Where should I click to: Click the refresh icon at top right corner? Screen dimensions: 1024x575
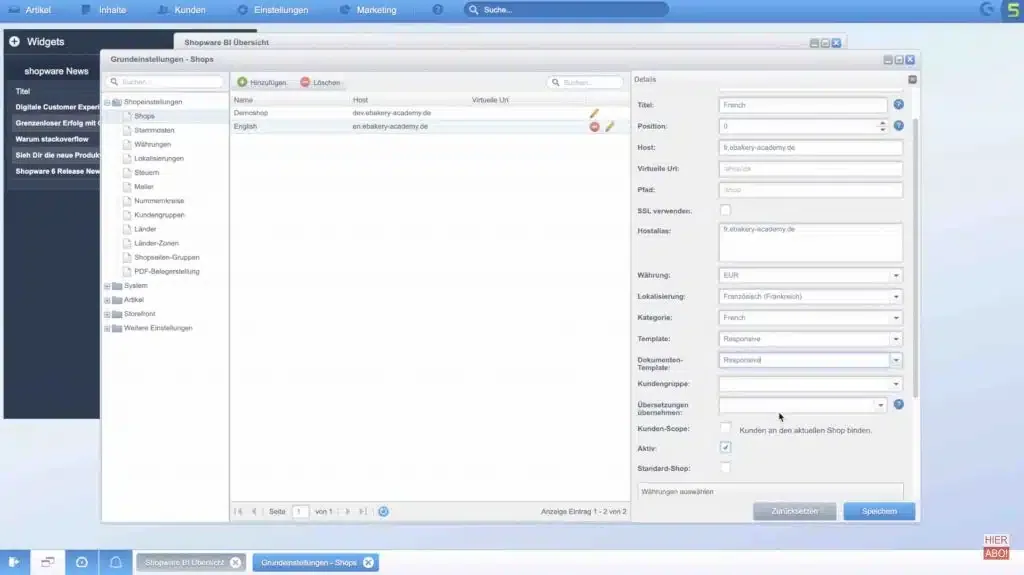tap(987, 9)
